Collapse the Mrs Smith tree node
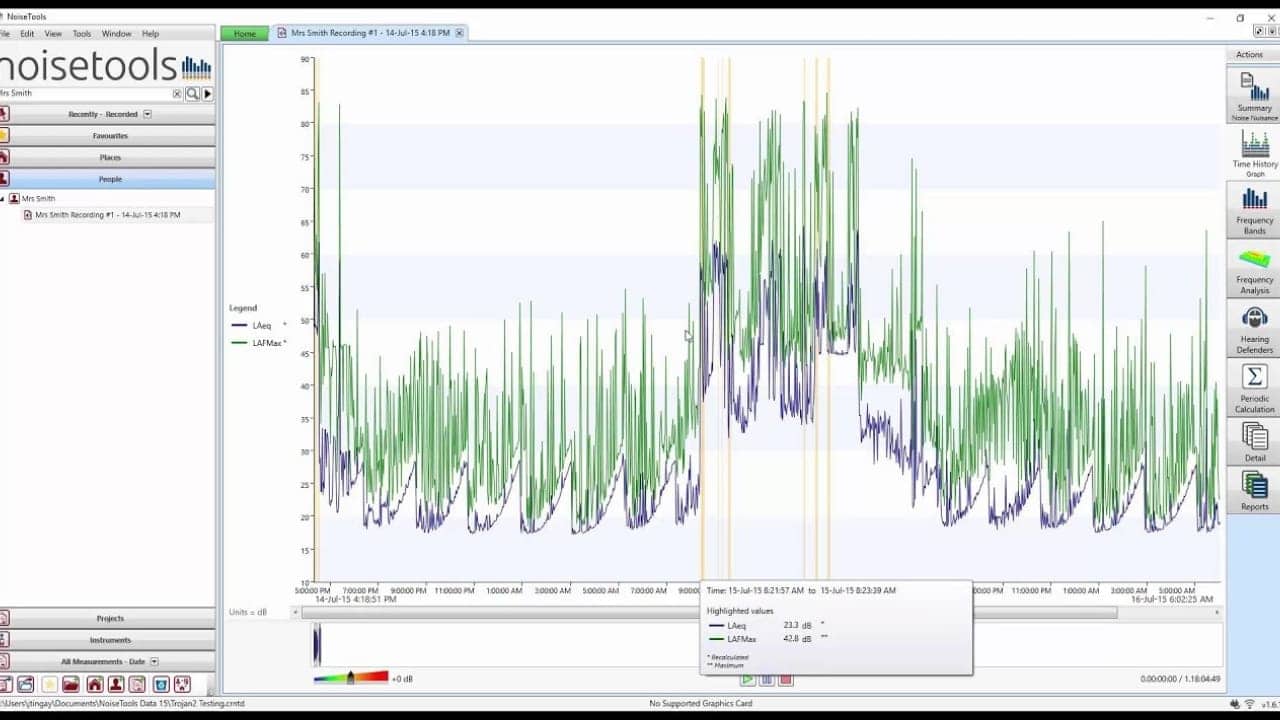This screenshot has width=1280, height=720. pyautogui.click(x=3, y=199)
